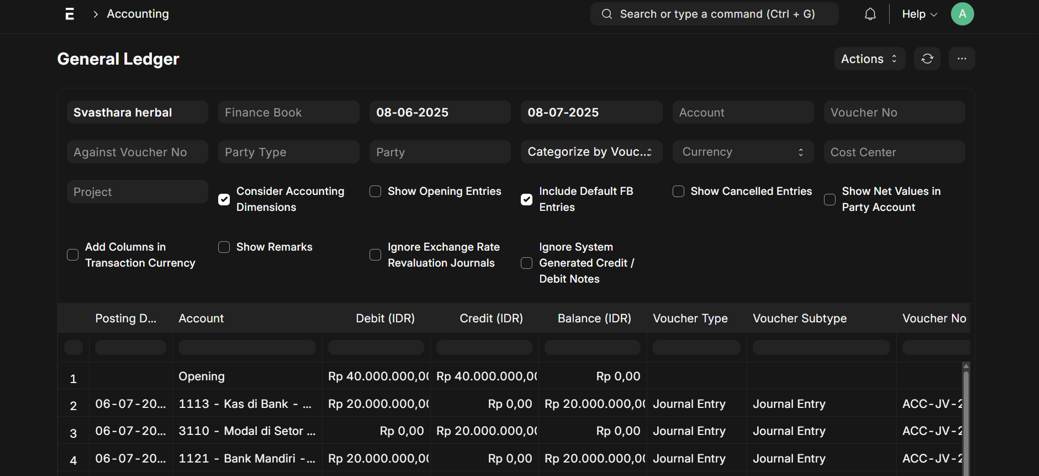Filter the Debit column search box
Image resolution: width=1039 pixels, height=476 pixels.
tap(376, 347)
